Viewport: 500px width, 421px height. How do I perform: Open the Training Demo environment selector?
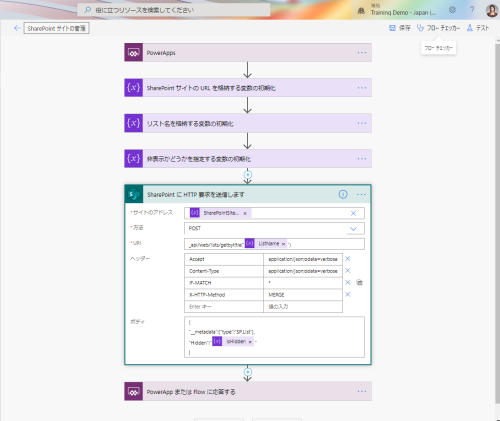coord(397,10)
